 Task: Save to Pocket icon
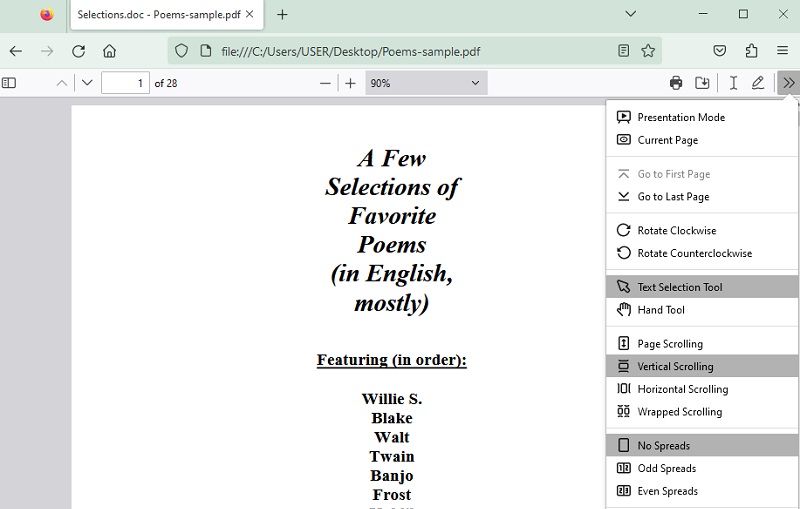coord(719,50)
